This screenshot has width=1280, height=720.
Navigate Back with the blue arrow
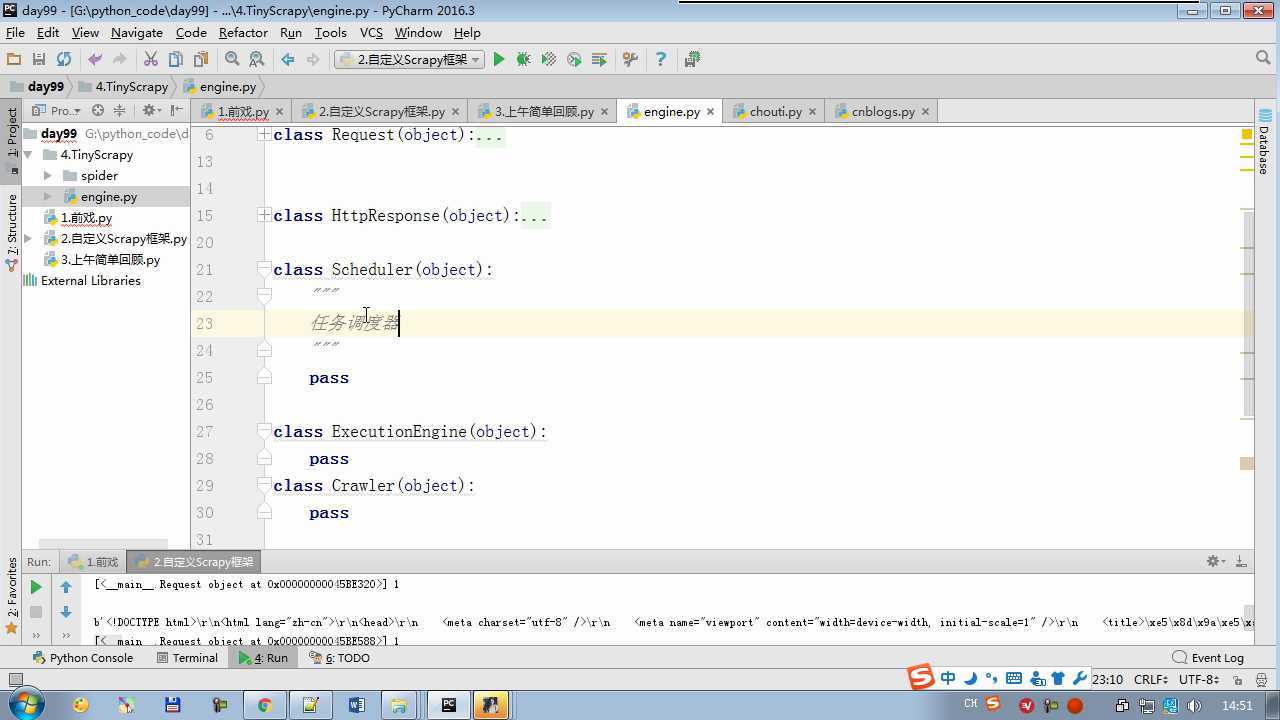point(288,60)
